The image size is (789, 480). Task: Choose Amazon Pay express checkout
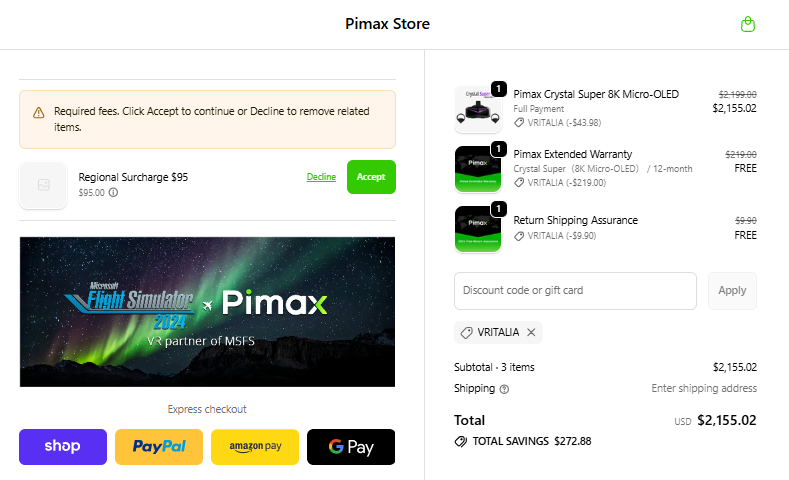point(255,447)
